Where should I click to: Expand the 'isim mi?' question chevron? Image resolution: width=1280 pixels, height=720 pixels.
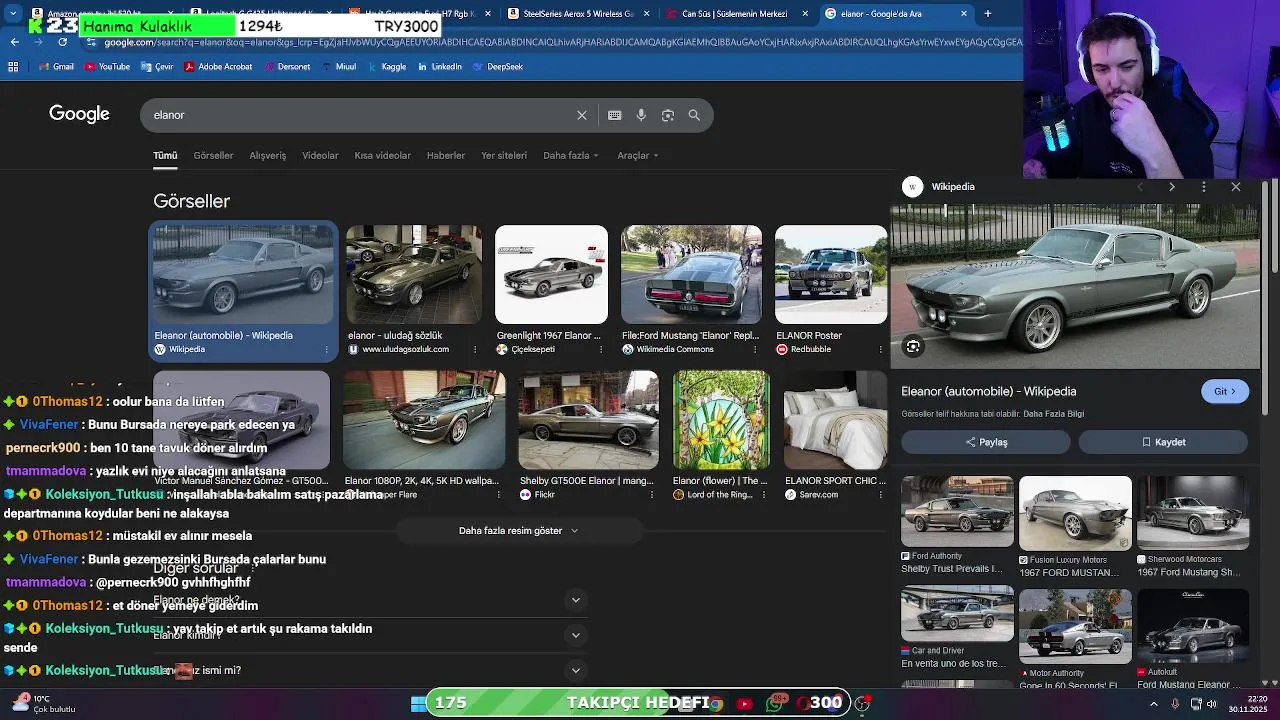[x=575, y=671]
